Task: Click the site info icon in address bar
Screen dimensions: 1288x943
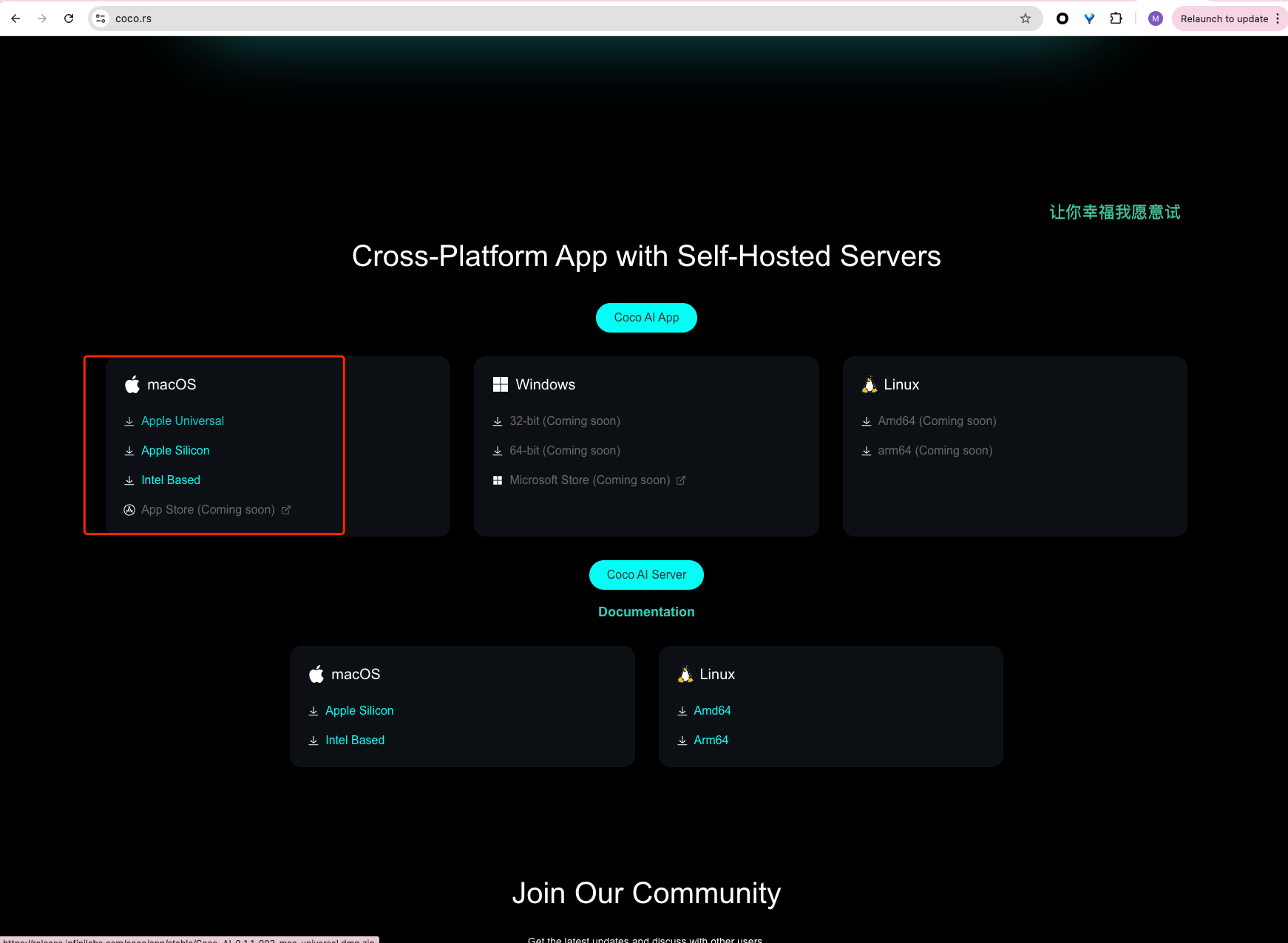Action: coord(101,18)
